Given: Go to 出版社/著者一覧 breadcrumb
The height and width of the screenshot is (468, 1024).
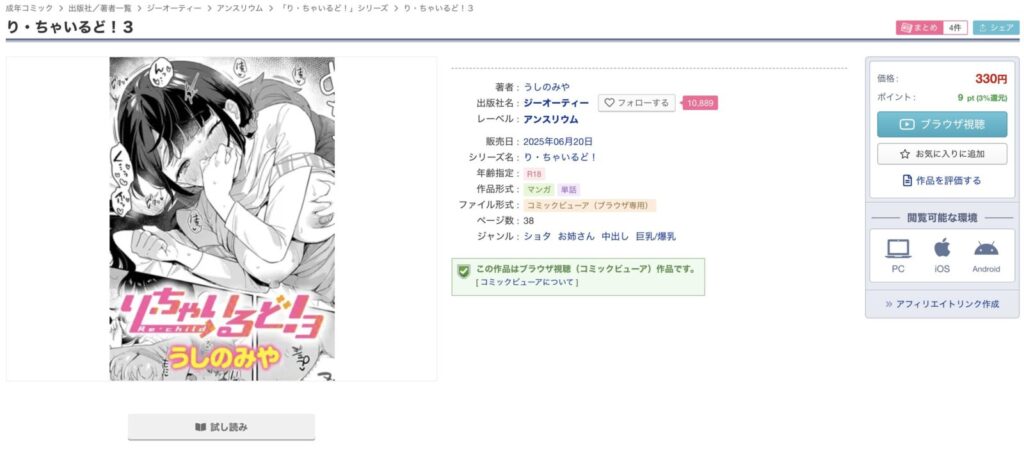Looking at the screenshot, I should [99, 8].
